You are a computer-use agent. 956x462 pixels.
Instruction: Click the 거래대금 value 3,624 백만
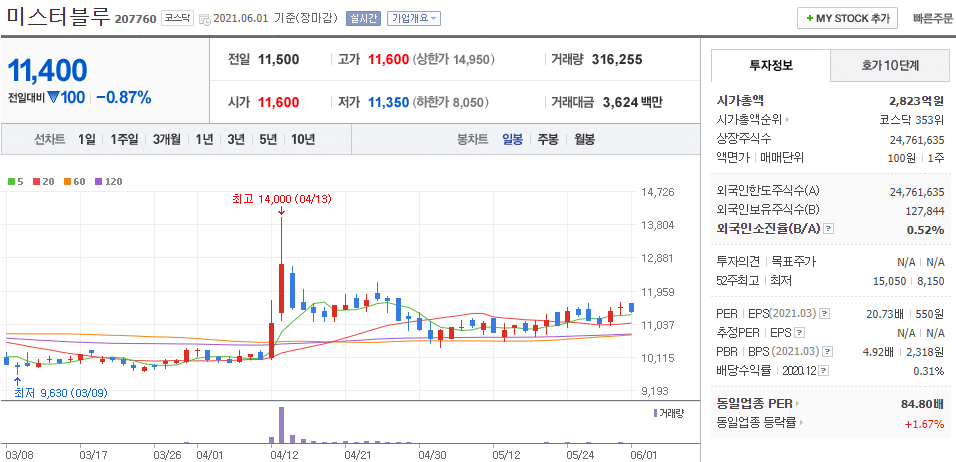coord(633,102)
